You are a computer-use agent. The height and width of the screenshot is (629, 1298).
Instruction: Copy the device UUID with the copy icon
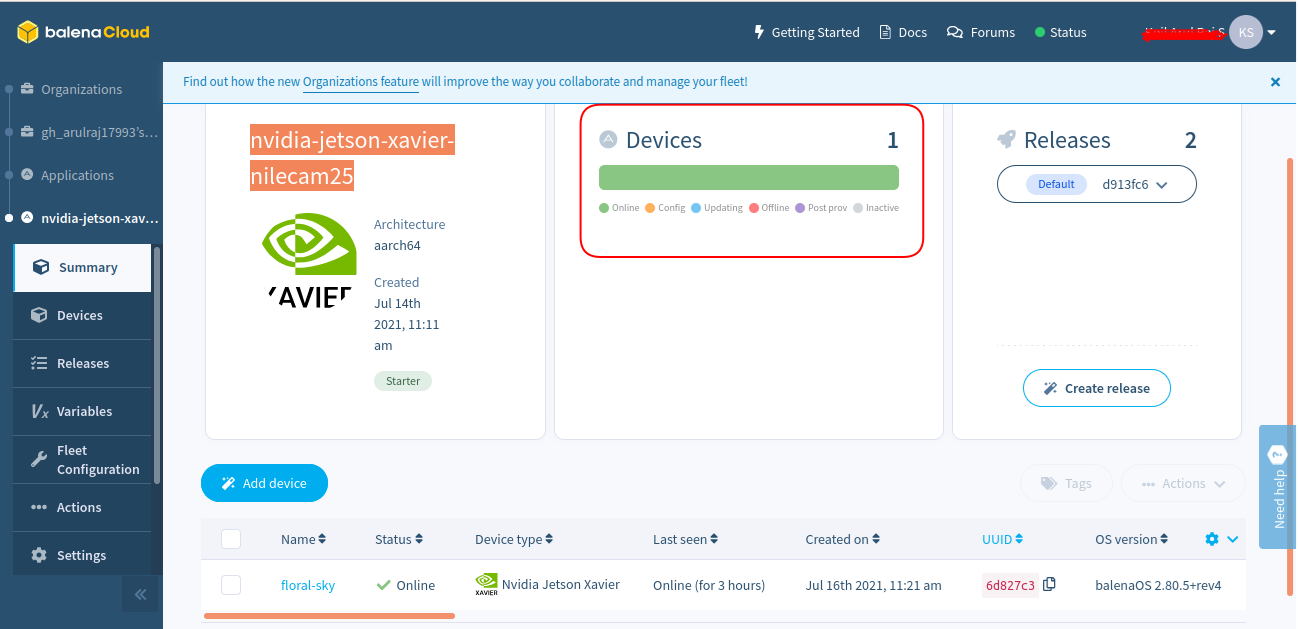point(1049,584)
